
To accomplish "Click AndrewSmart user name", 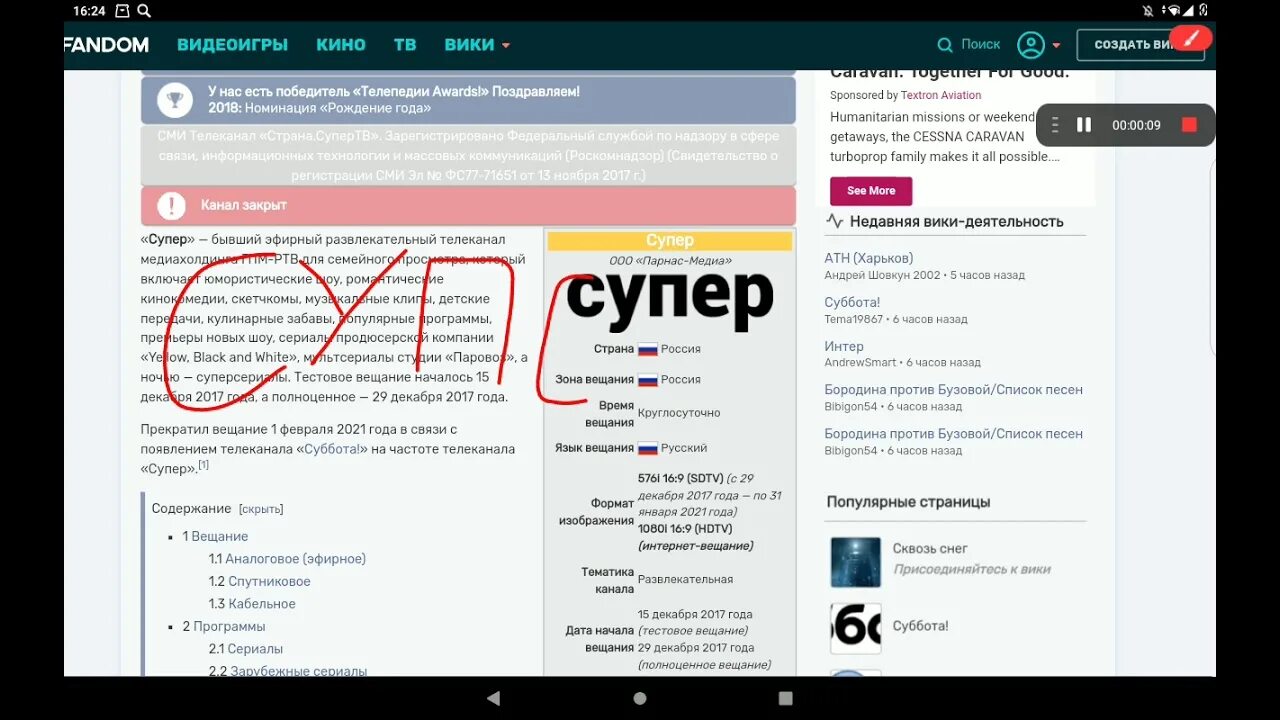I will coord(860,363).
